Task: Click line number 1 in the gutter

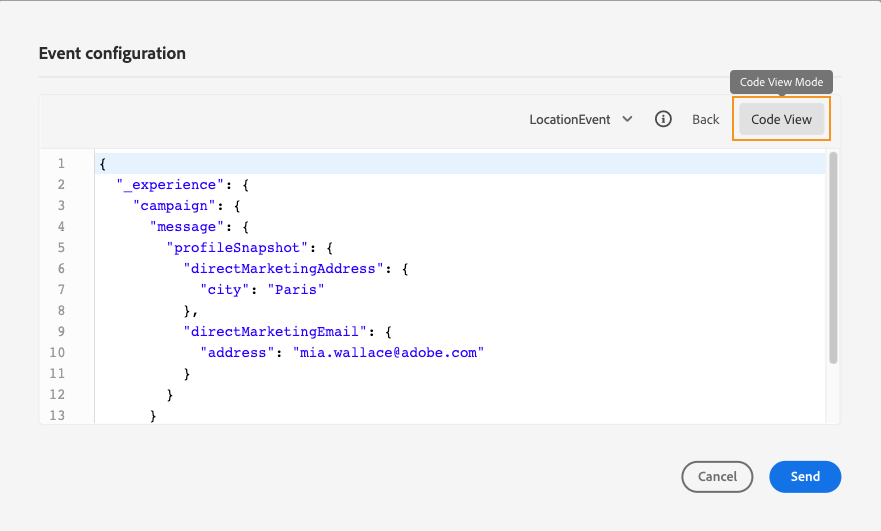Action: [x=61, y=164]
